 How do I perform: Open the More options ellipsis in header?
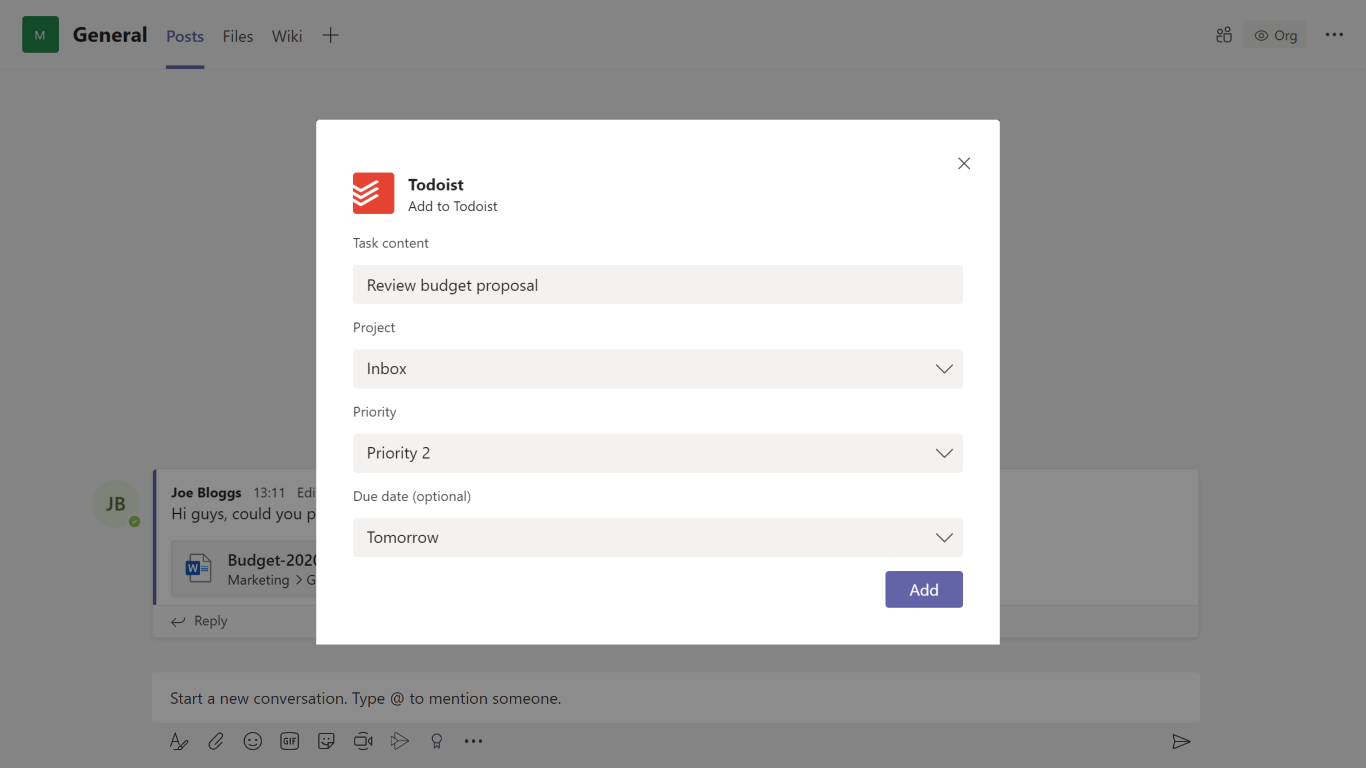coord(1334,35)
